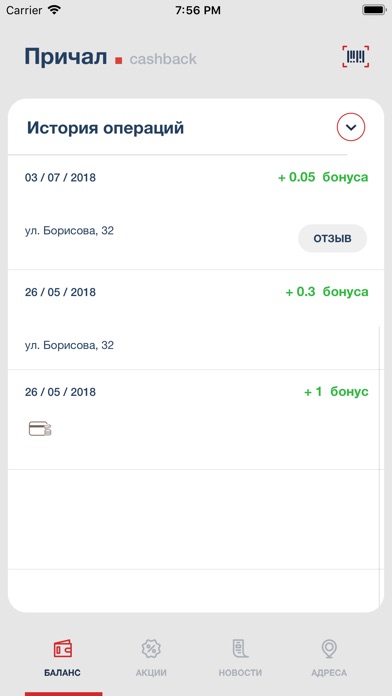
Task: Open the АДРЕСА location pin icon
Action: [329, 649]
